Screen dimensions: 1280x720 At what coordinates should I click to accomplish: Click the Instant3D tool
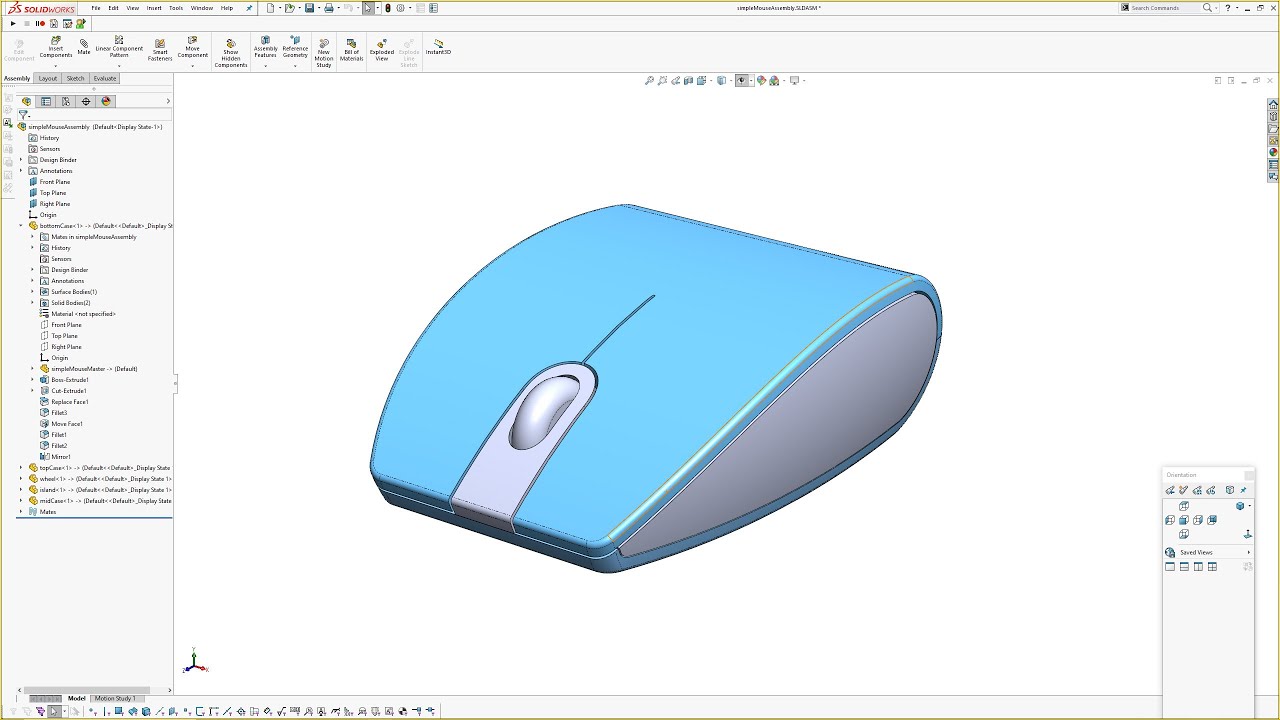[x=438, y=47]
